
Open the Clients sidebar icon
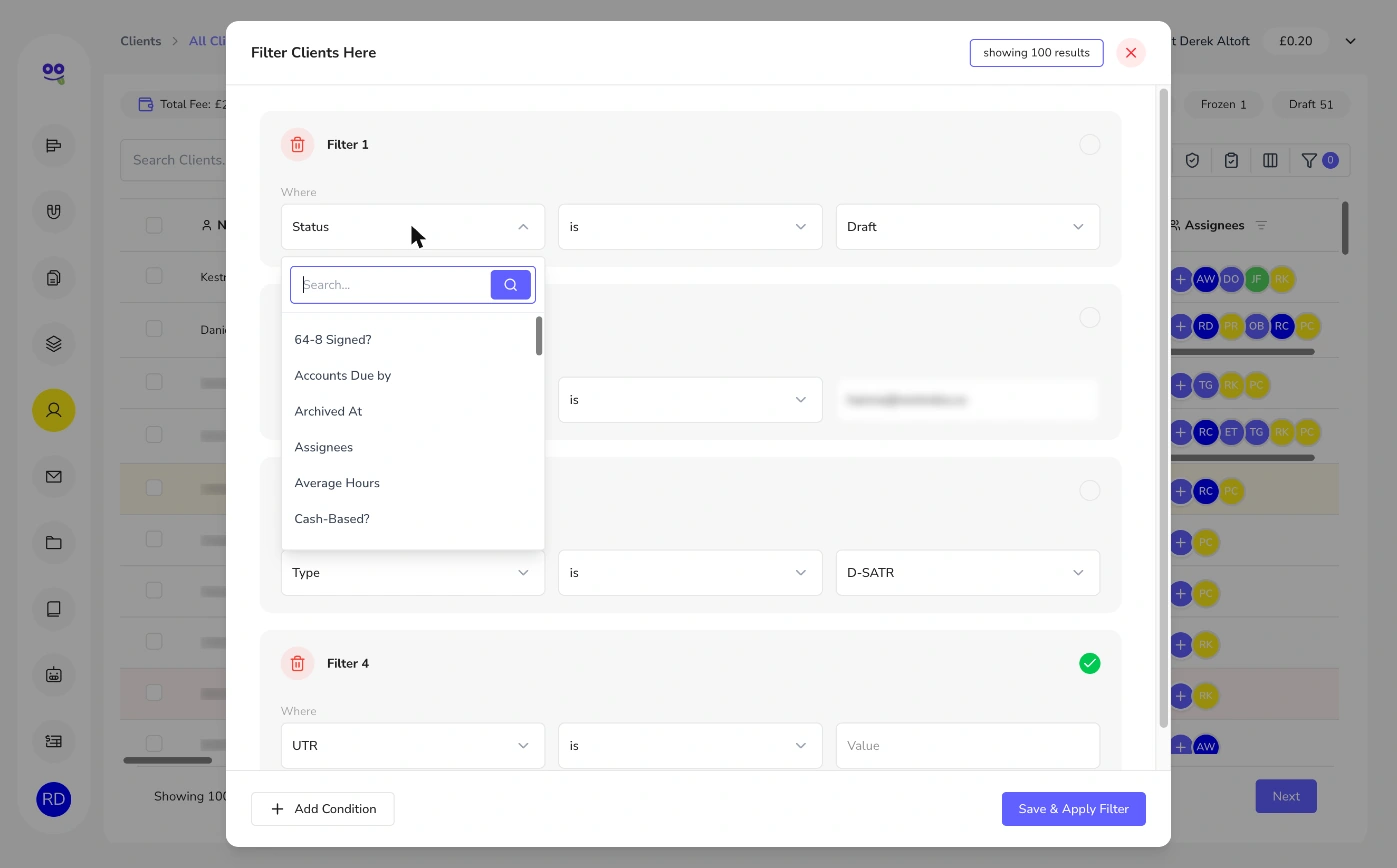pyautogui.click(x=54, y=410)
